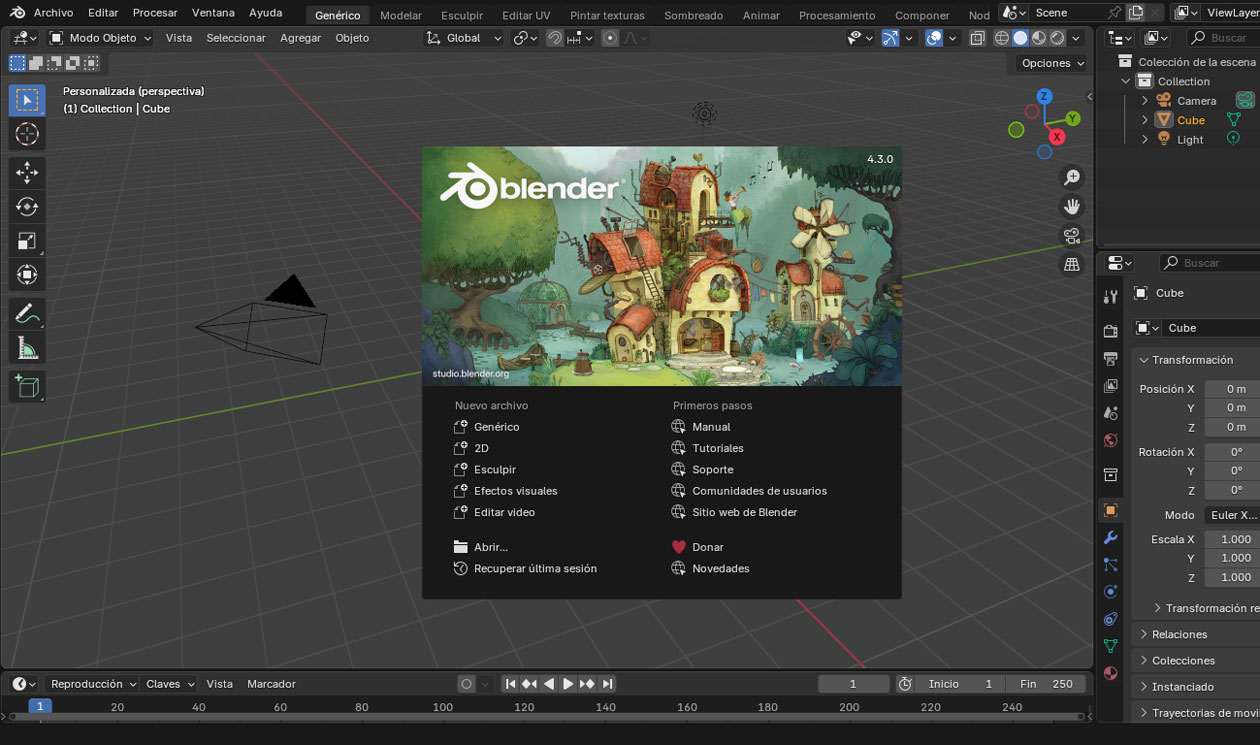The width and height of the screenshot is (1260, 745).
Task: Open the Scene properties tab icon
Action: (1110, 412)
